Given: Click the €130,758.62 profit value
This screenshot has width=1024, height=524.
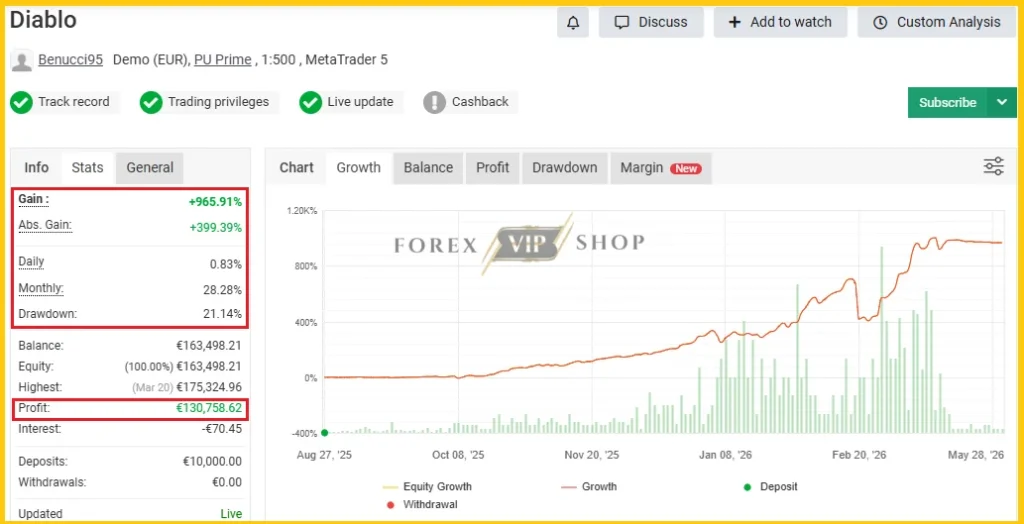Looking at the screenshot, I should pos(209,408).
